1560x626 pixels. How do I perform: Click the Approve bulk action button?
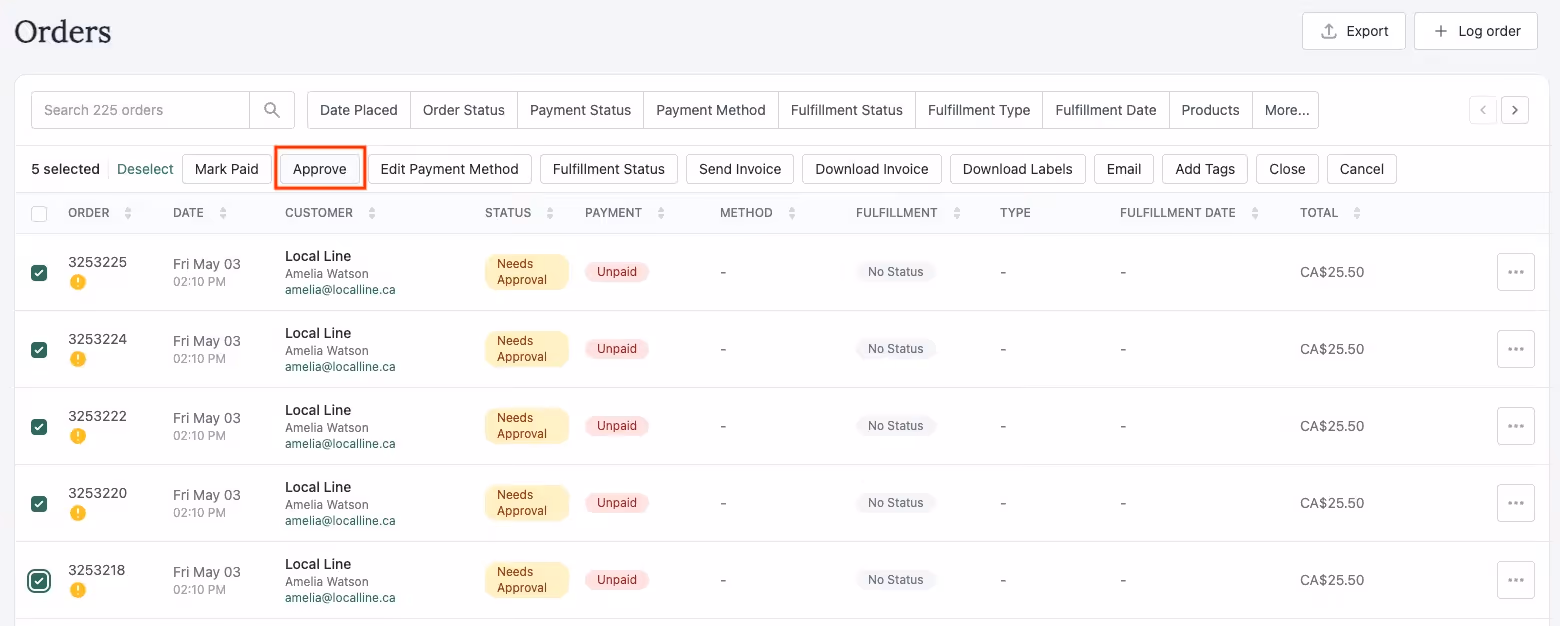tap(320, 169)
